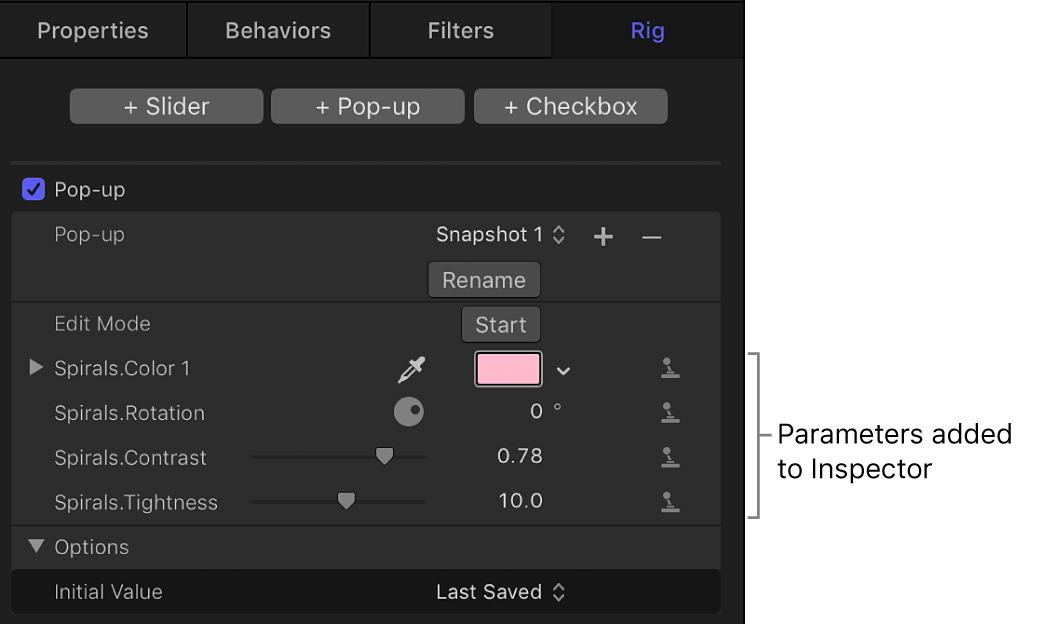Add a new snapshot with the plus icon
The height and width of the screenshot is (625, 1043).
tap(603, 236)
